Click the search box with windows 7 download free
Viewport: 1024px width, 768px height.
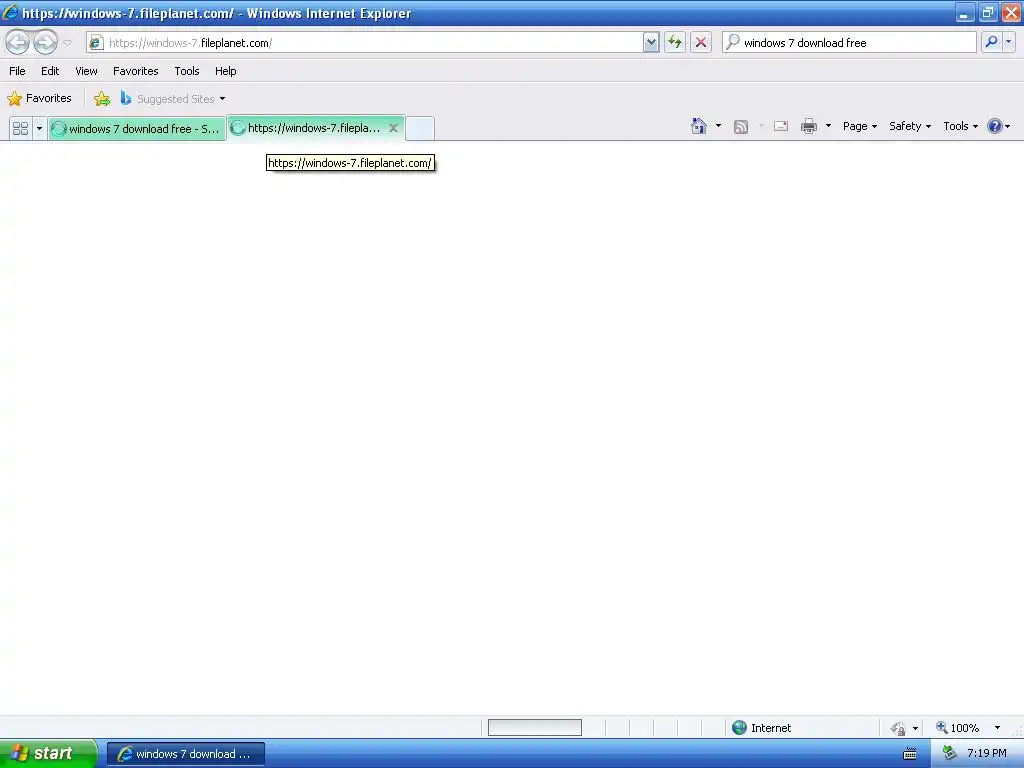(x=849, y=42)
